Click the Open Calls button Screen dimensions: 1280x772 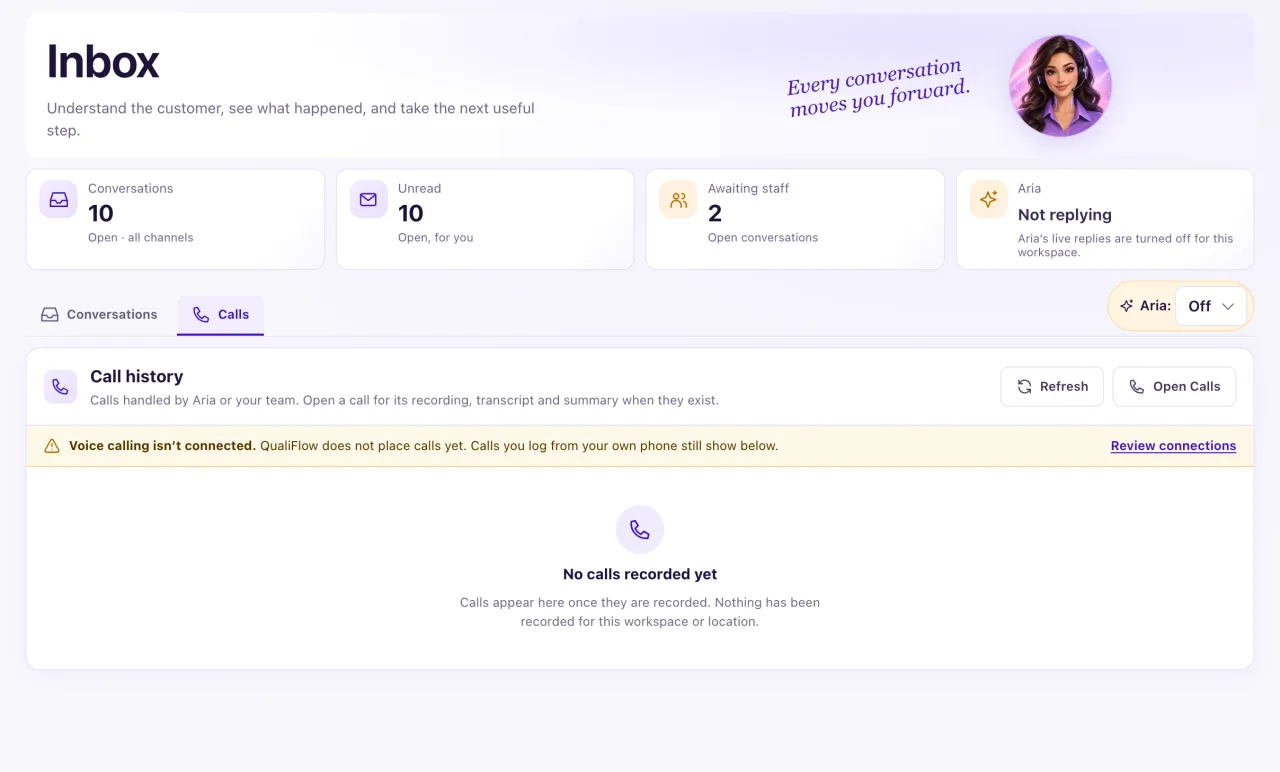point(1174,386)
